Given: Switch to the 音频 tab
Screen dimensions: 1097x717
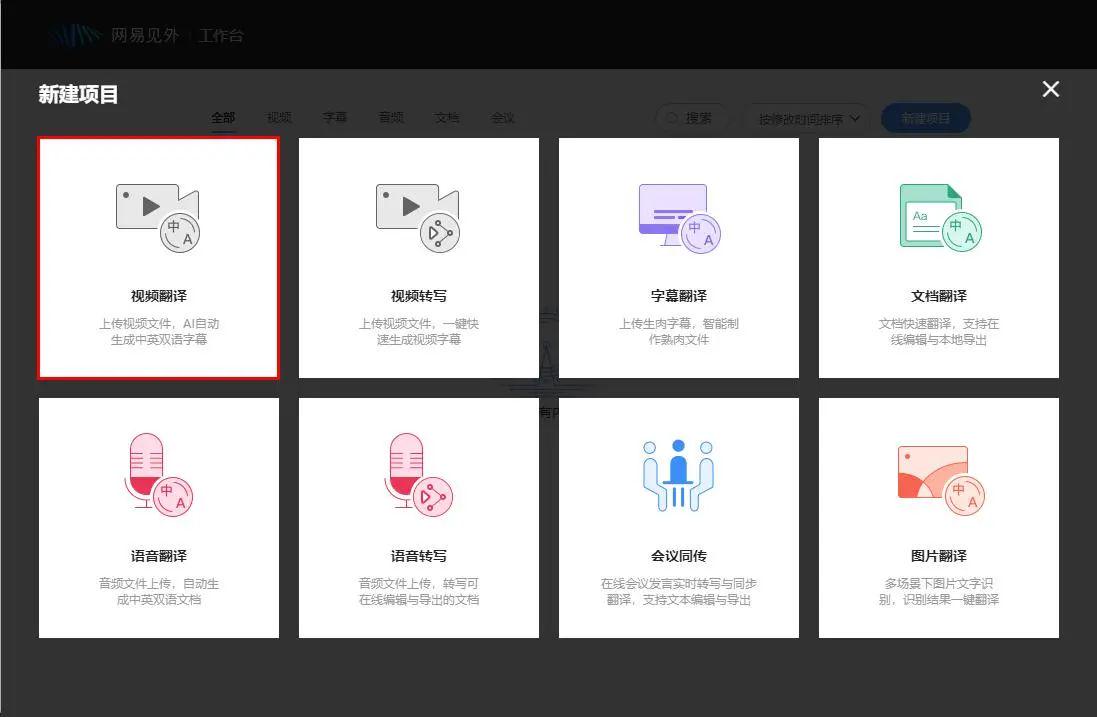Looking at the screenshot, I should pos(391,117).
